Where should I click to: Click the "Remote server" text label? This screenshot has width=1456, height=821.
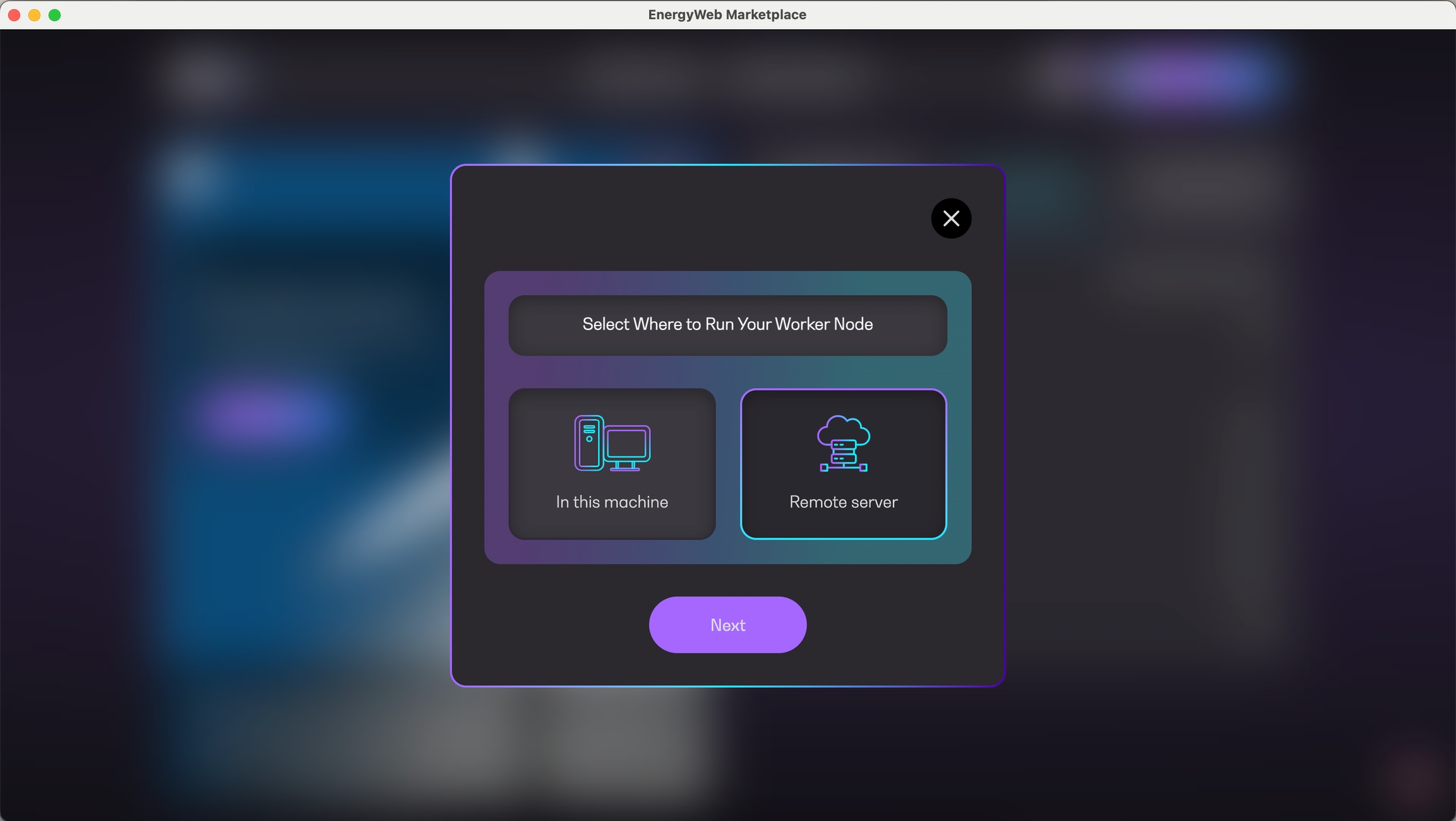pos(843,502)
